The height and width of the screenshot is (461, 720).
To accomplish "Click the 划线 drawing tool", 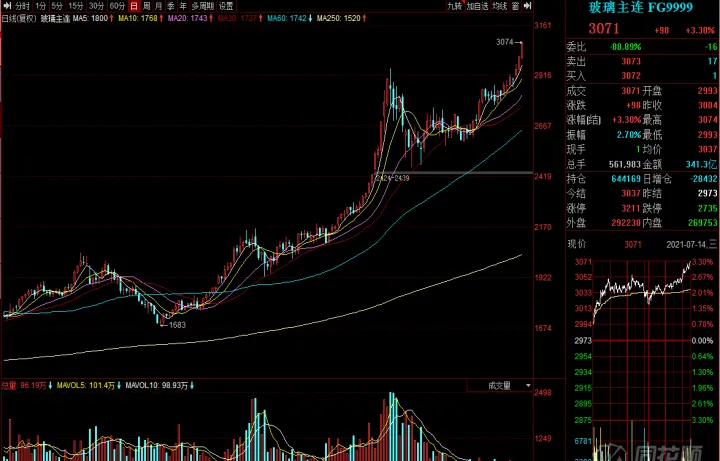I will tap(498, 6).
